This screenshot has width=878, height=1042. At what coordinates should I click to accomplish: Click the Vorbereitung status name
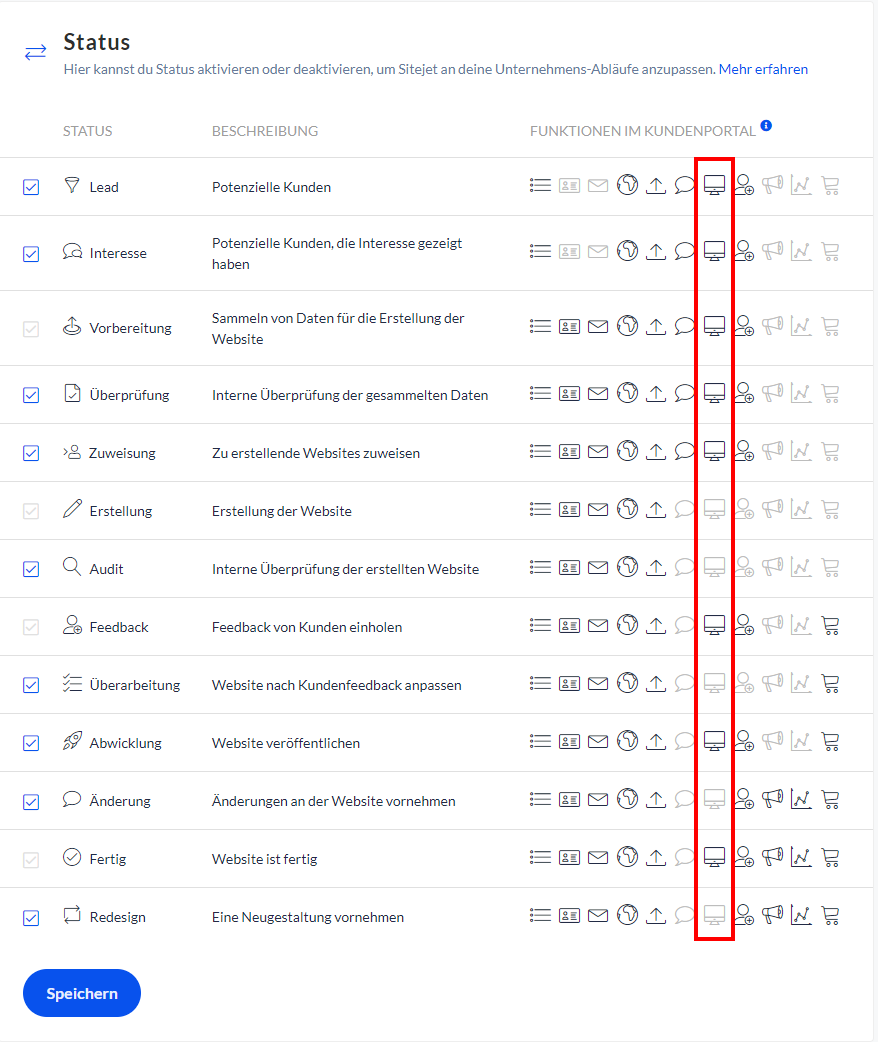130,328
